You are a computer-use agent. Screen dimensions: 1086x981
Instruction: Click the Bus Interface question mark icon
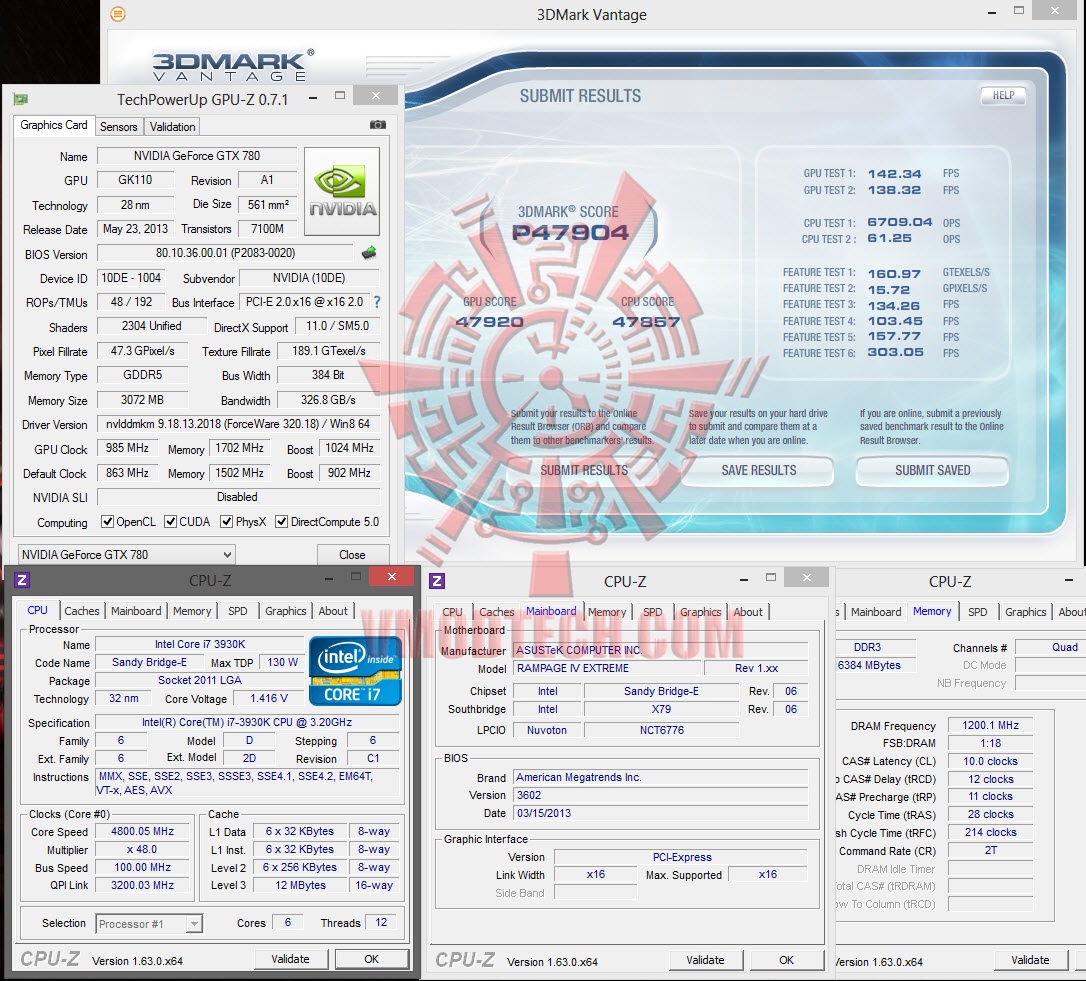point(377,302)
